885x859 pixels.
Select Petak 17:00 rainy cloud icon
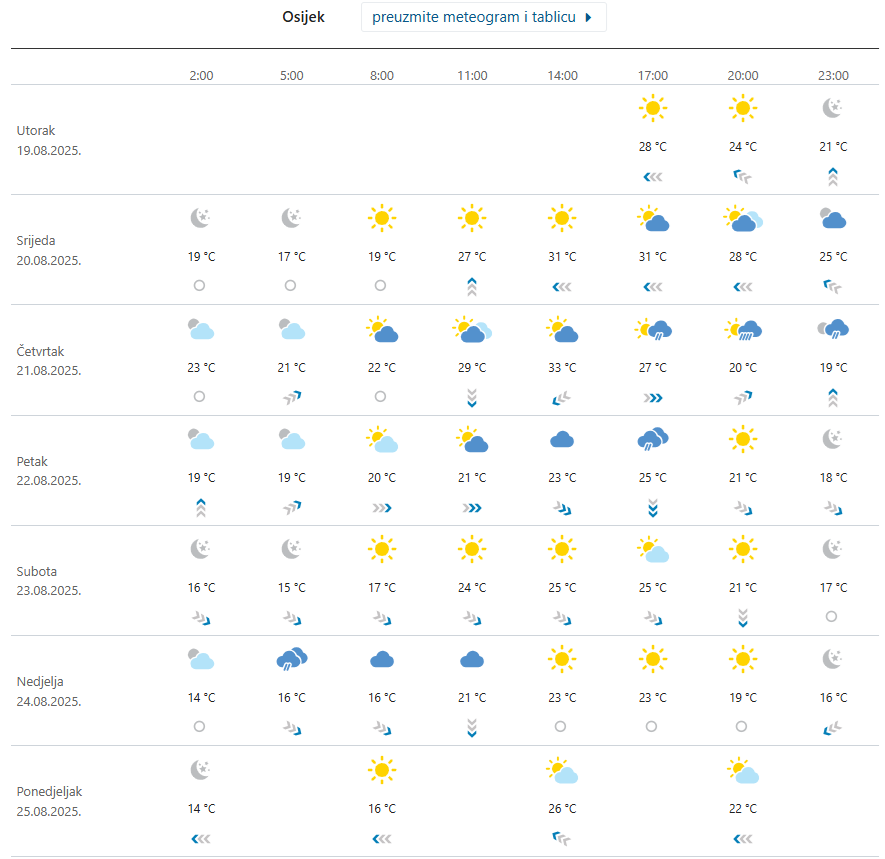click(652, 438)
